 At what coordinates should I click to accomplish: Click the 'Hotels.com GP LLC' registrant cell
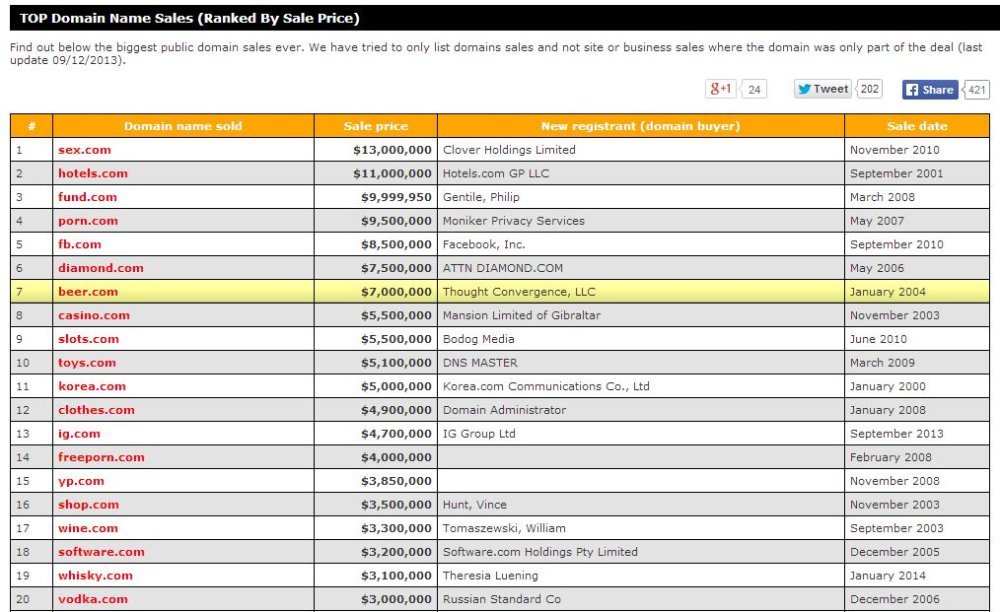tap(640, 173)
